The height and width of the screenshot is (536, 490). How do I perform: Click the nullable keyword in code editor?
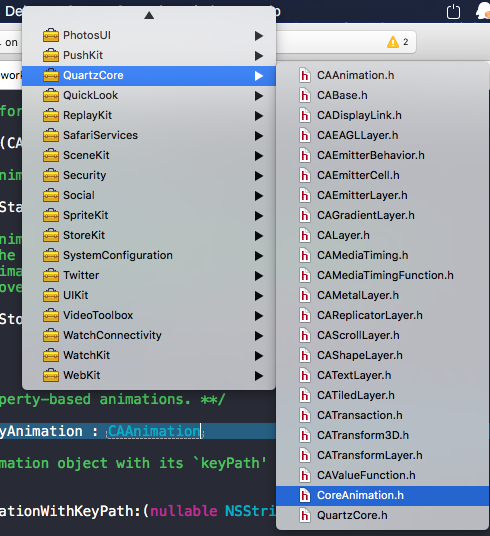pos(184,511)
